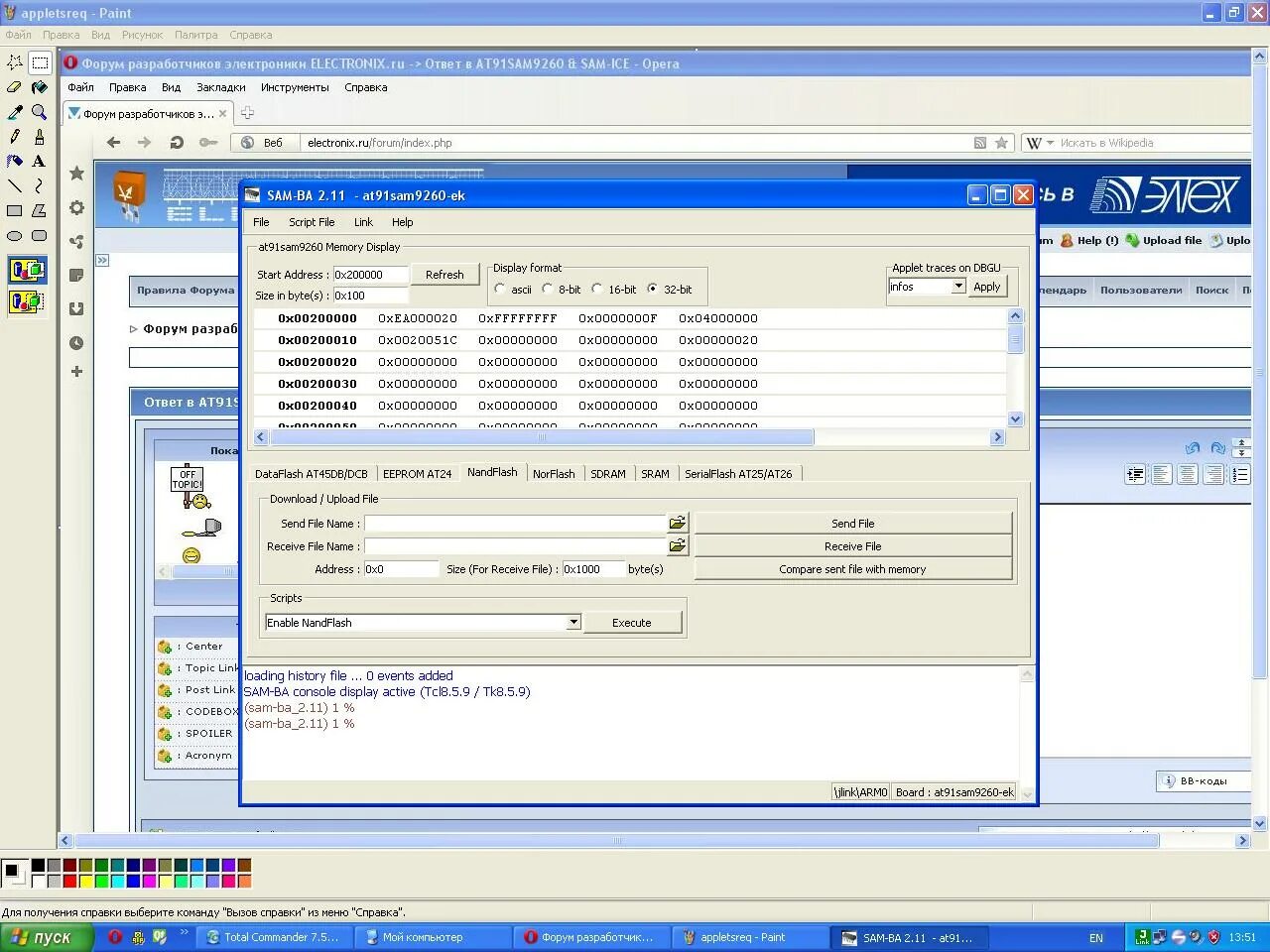Click Apply for applet traces
The image size is (1270, 952).
coord(987,287)
